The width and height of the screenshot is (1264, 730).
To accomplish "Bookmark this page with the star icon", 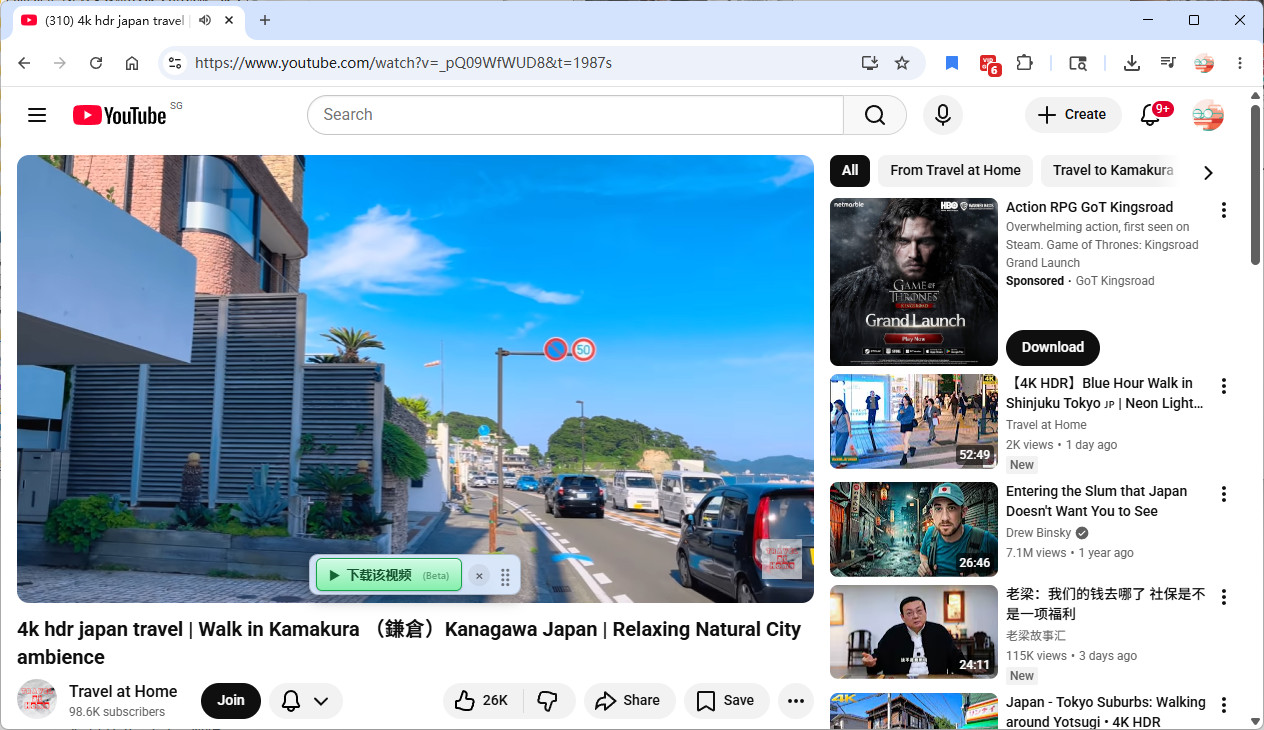I will pyautogui.click(x=902, y=63).
